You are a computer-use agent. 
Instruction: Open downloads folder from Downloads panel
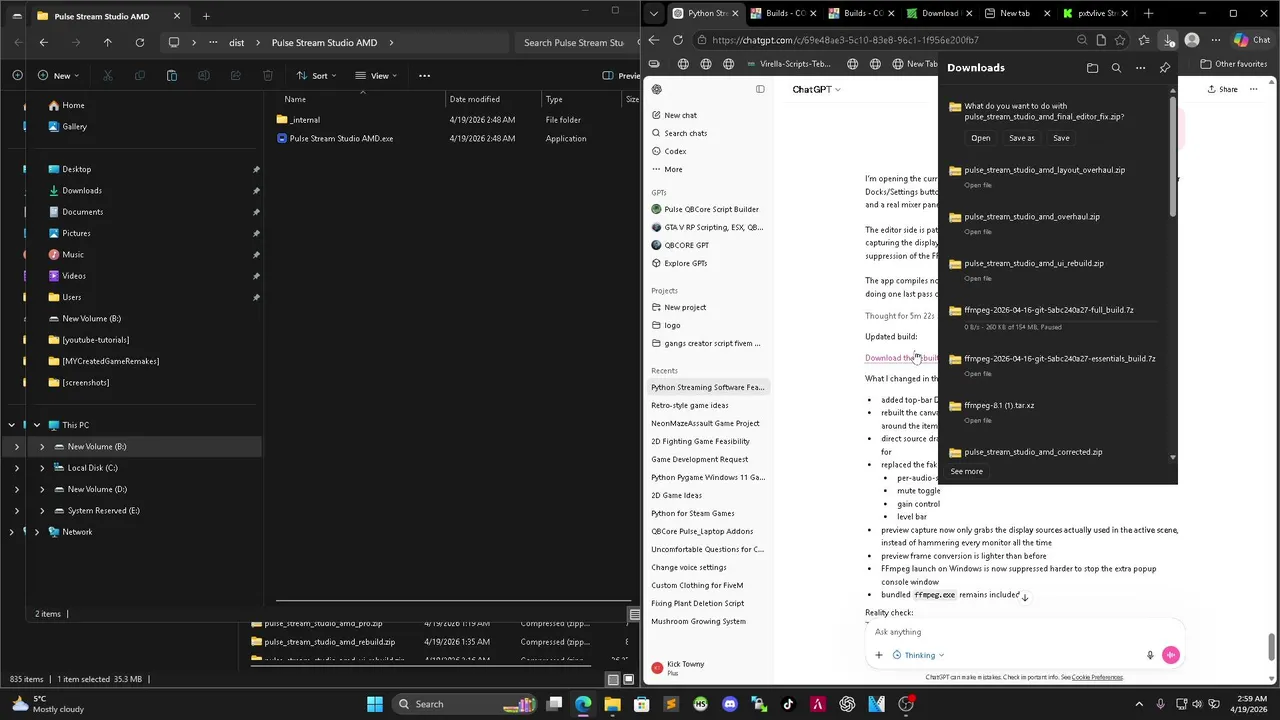tap(1092, 68)
